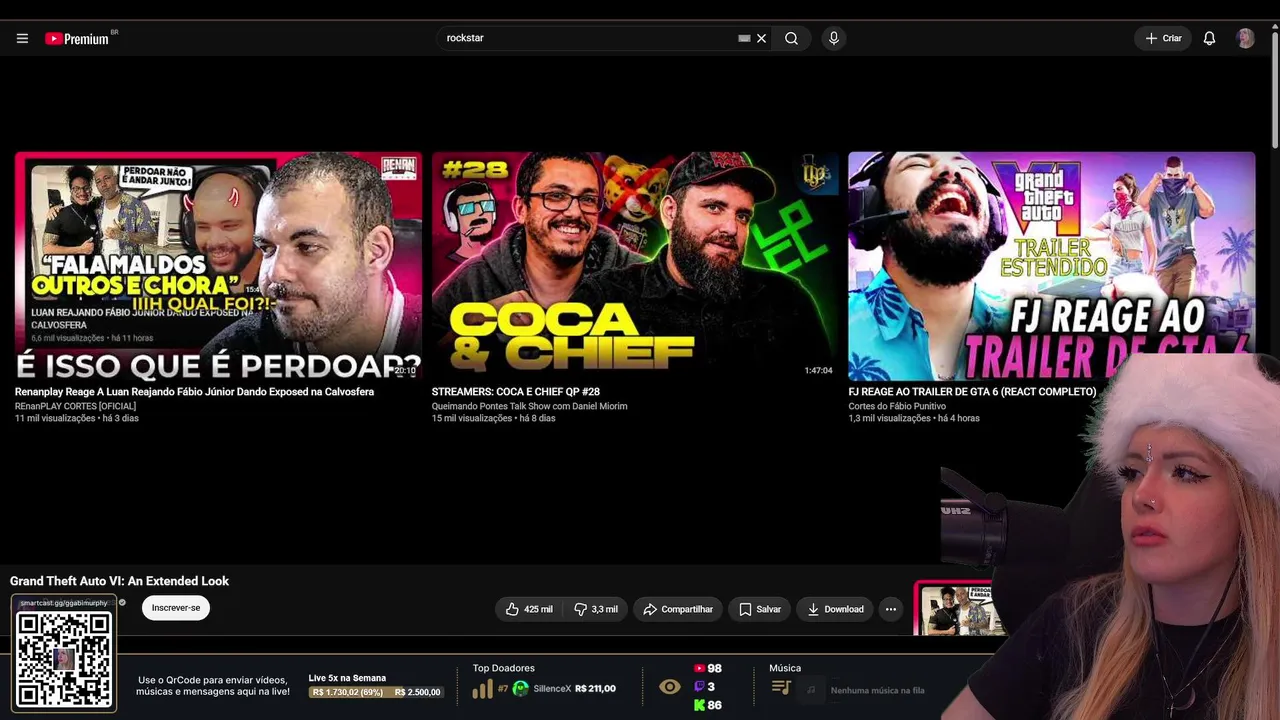1280x720 pixels.
Task: Clear the search text with X
Action: point(761,38)
